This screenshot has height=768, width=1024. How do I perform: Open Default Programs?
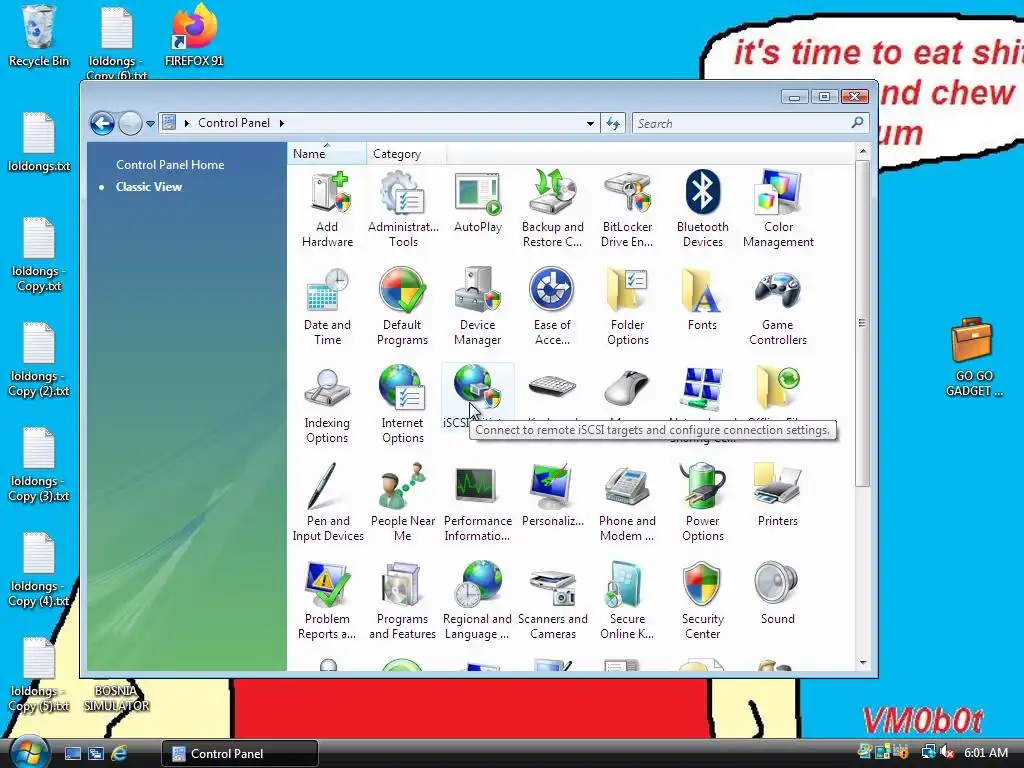[402, 307]
